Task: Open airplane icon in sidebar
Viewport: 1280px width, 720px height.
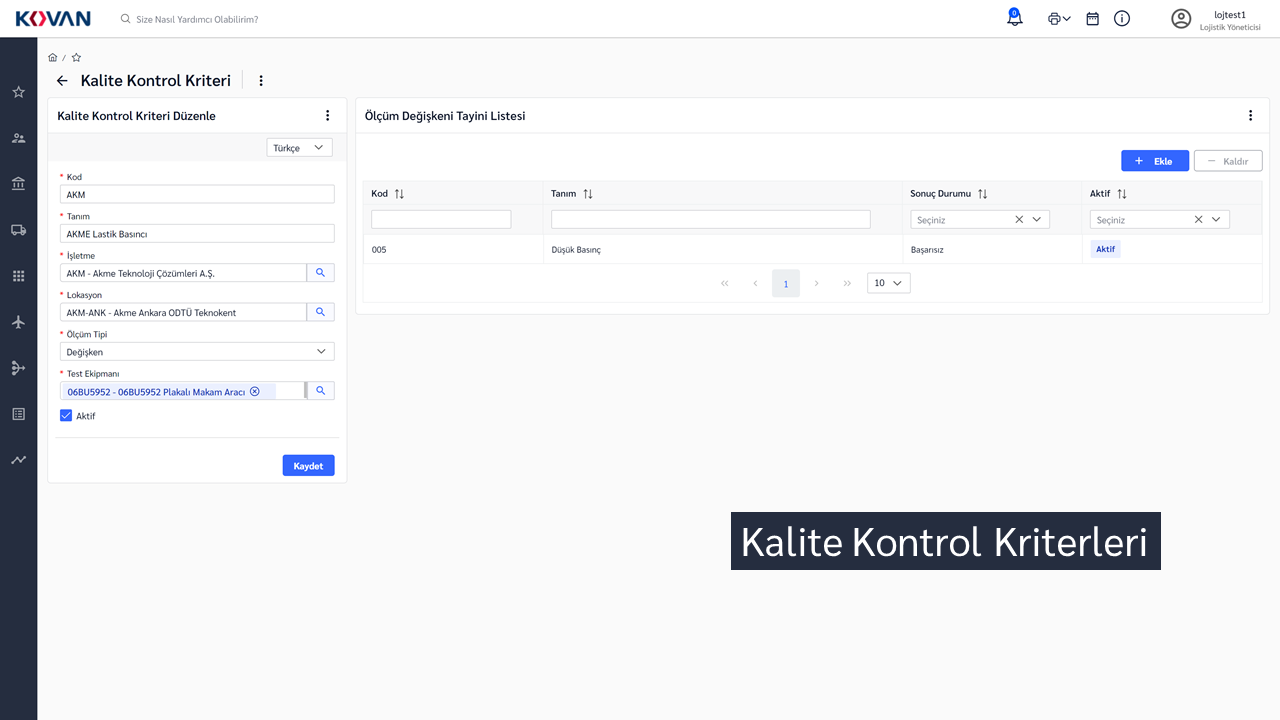Action: 18,322
